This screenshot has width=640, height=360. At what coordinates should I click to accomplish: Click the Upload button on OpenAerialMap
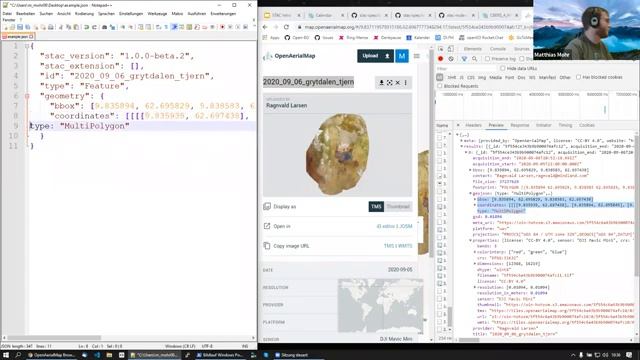coord(376,56)
